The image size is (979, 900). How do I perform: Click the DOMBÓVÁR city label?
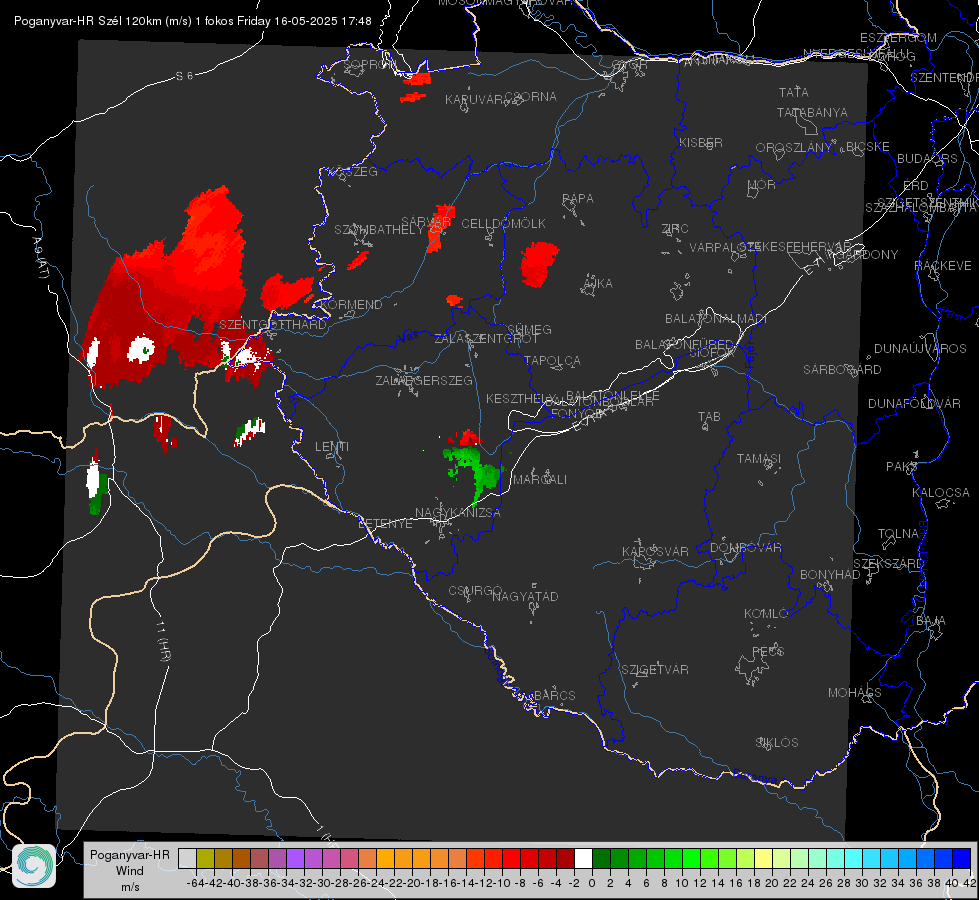745,548
